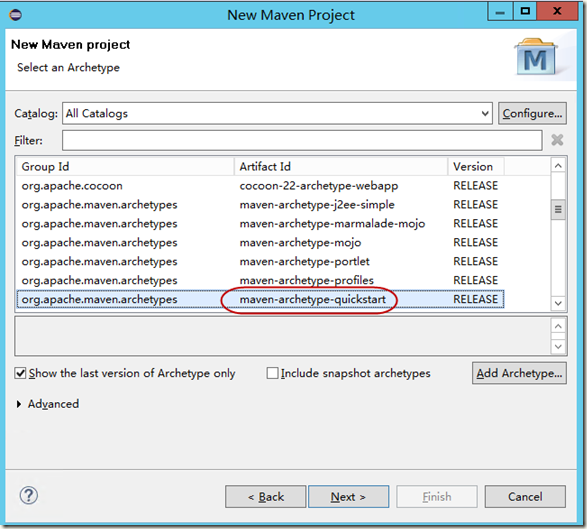Sort by the Group Id column header
This screenshot has height=529, width=587.
tap(125, 166)
